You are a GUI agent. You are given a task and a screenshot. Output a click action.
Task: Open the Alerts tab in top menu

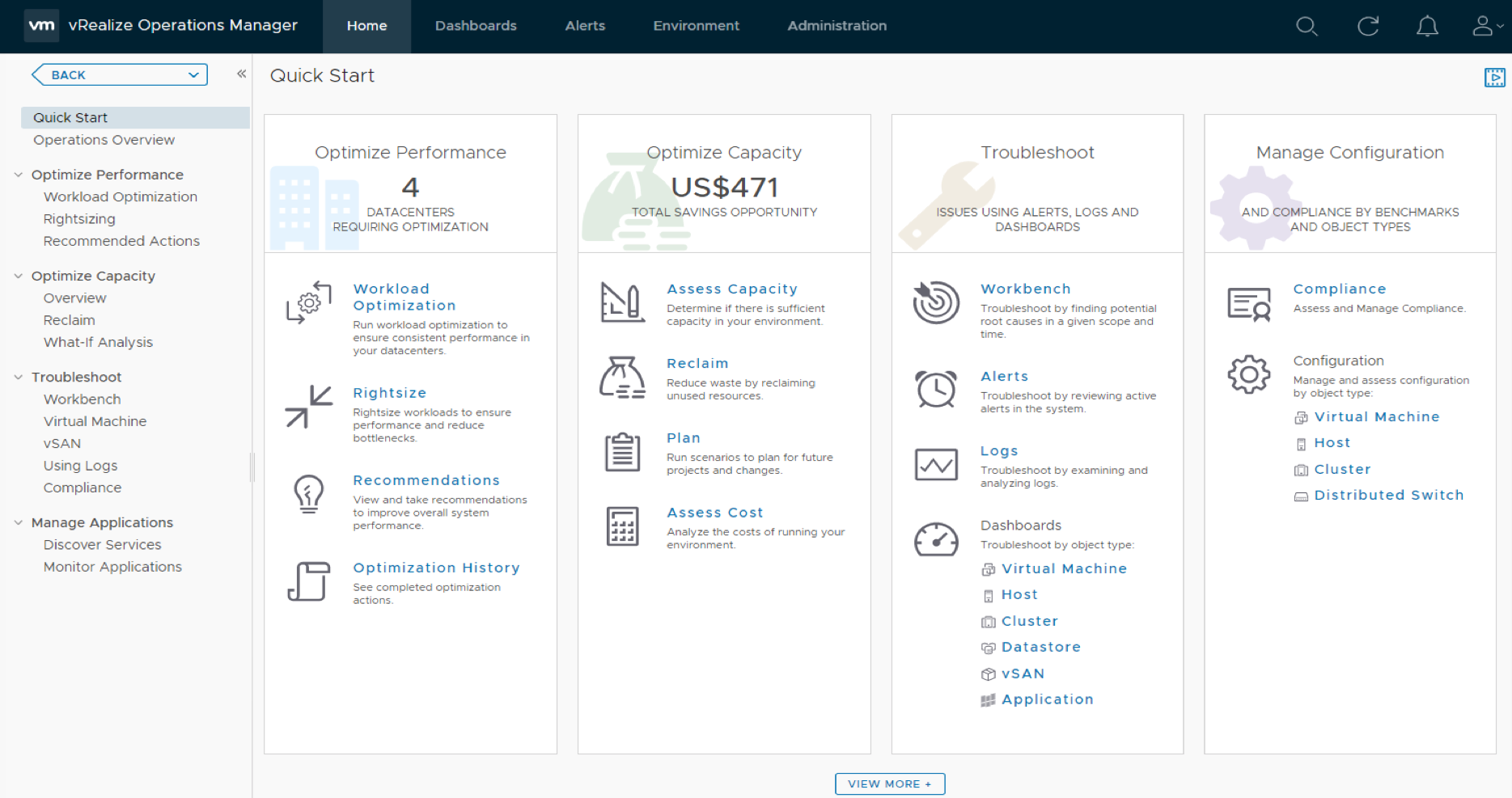coord(585,27)
